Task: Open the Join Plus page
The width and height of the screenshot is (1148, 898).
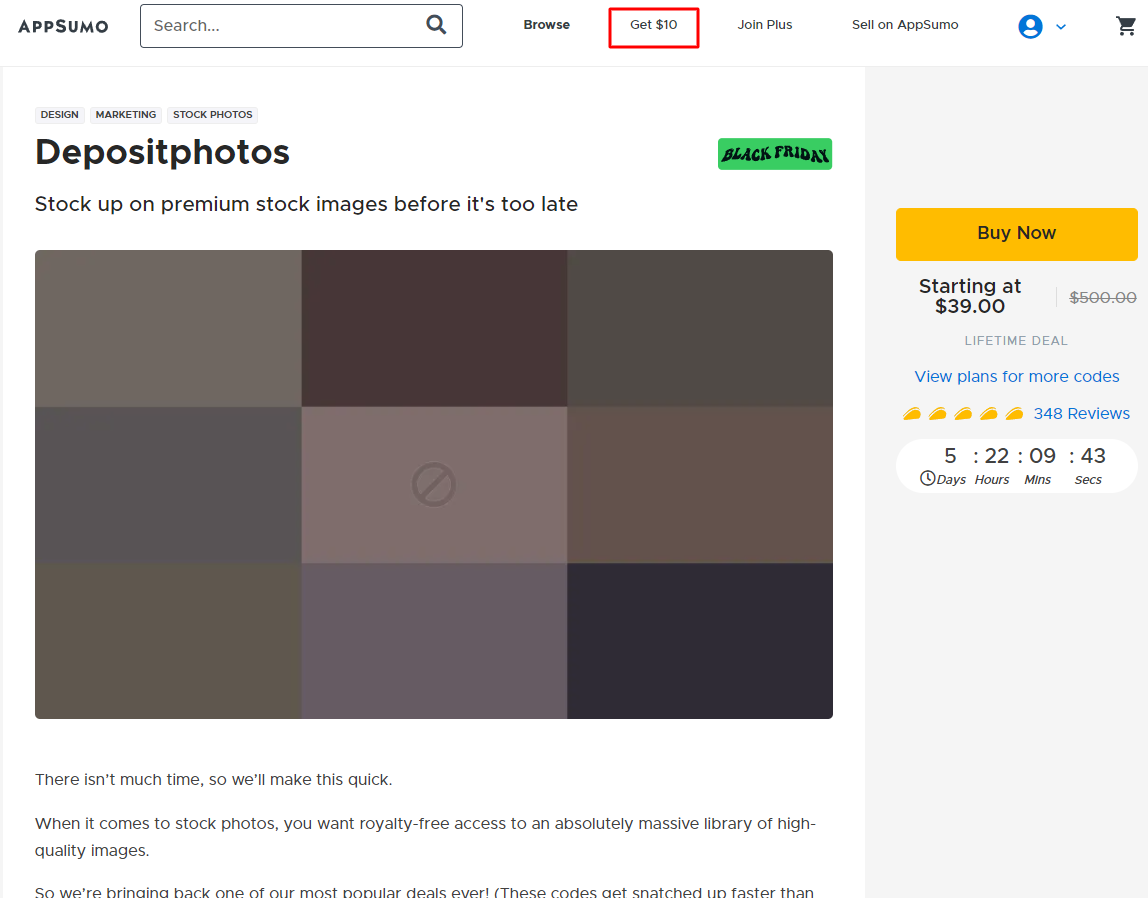Action: coord(765,25)
